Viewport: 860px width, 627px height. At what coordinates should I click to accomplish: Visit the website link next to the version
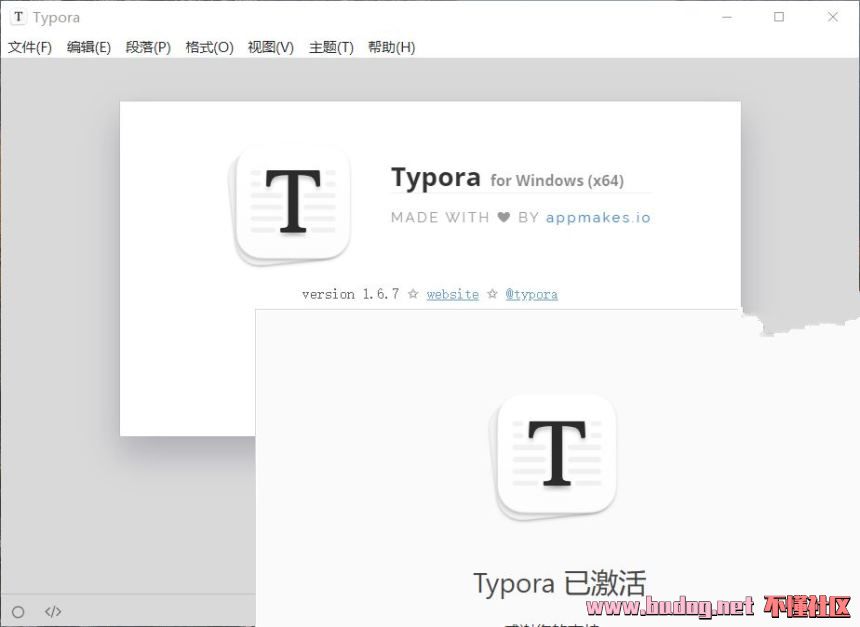tap(452, 294)
